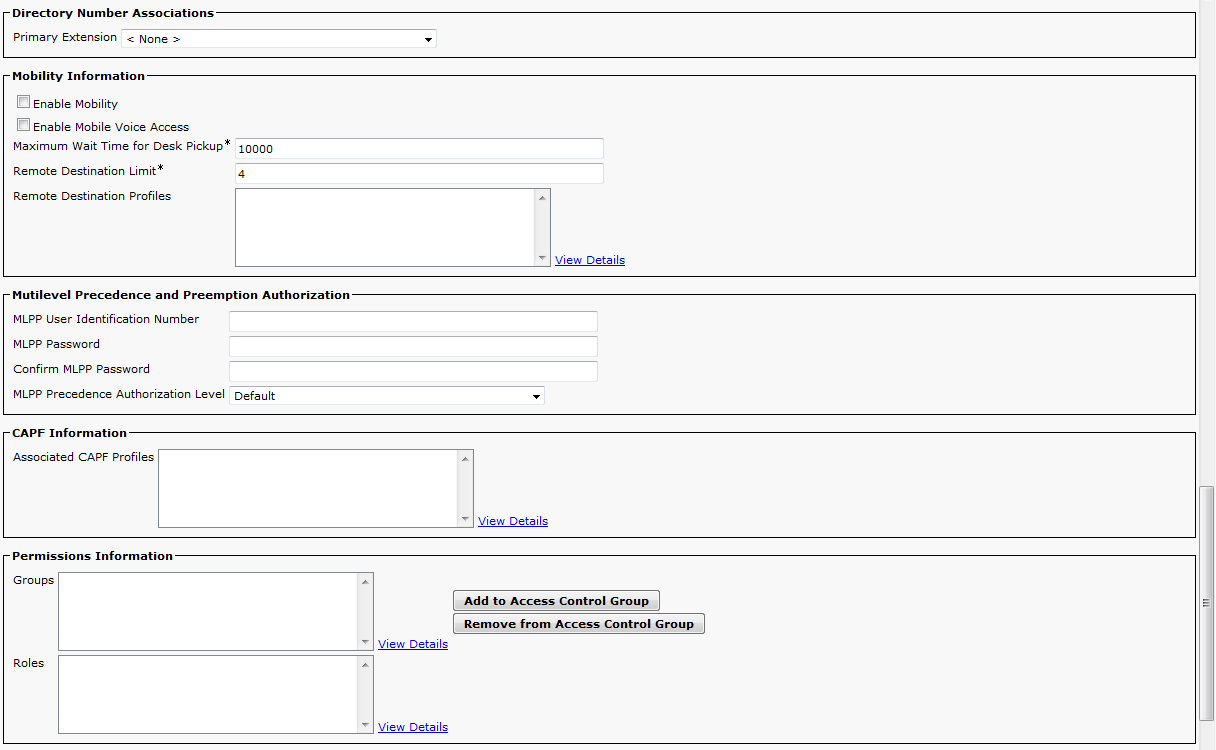Image resolution: width=1216 pixels, height=750 pixels.
Task: Click the MLPP User Identification Number field
Action: [413, 321]
